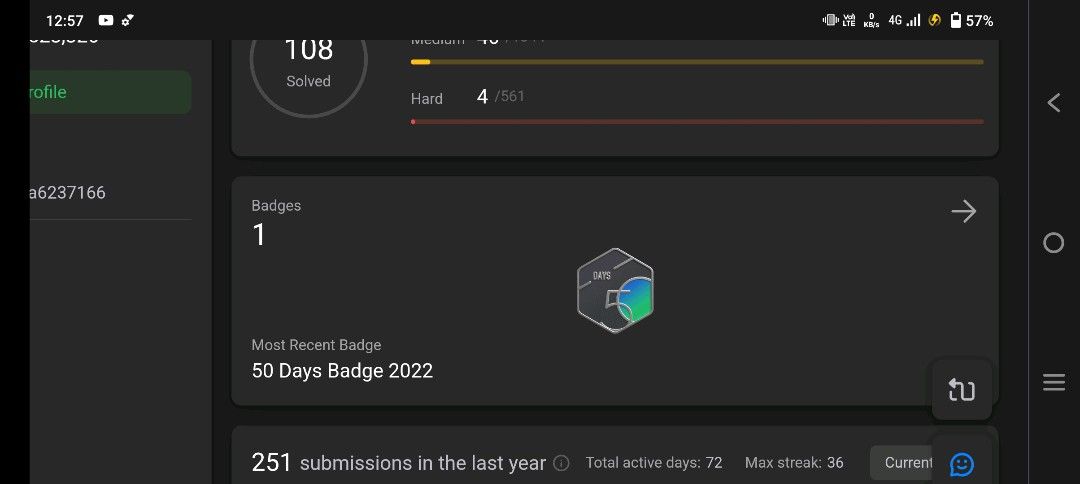Open the 50 Days Badge 2022 link
The height and width of the screenshot is (484, 1080).
(342, 371)
